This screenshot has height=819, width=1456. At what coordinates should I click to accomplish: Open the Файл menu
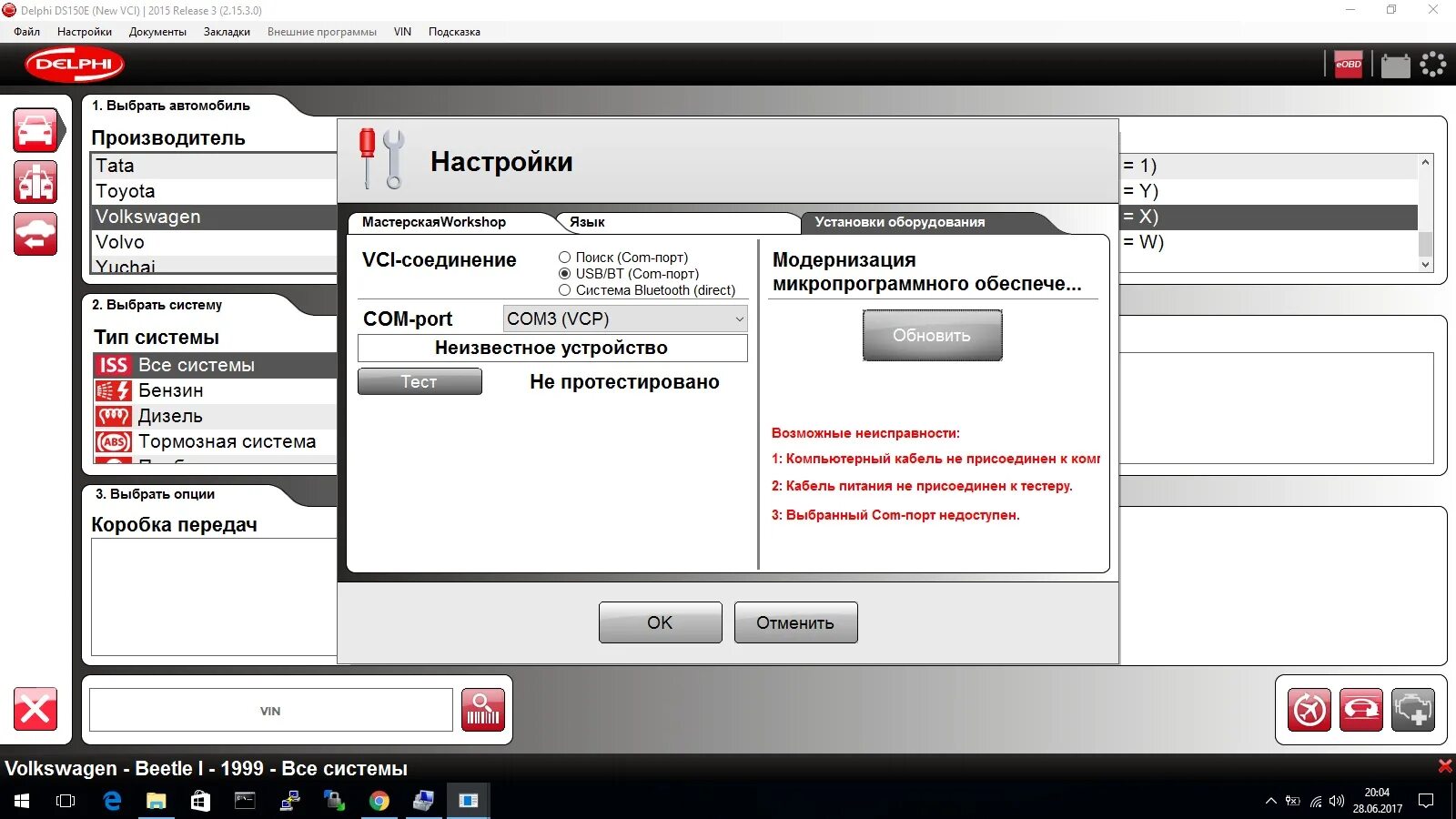click(27, 32)
